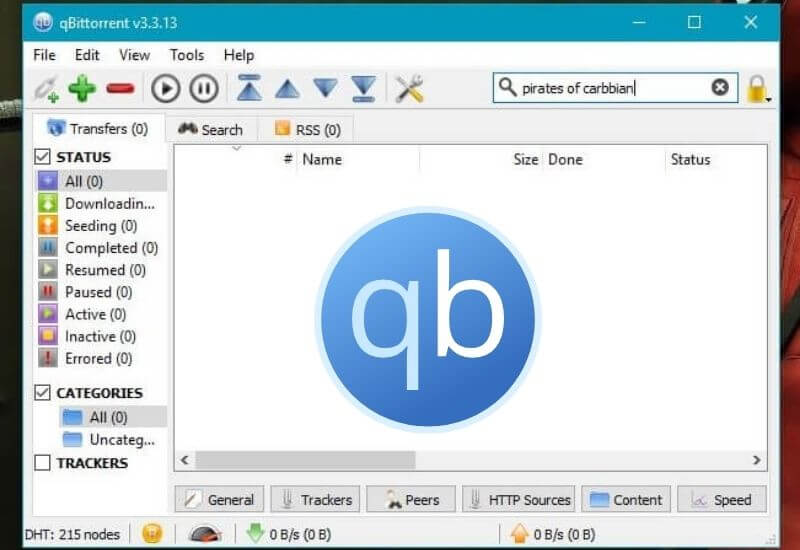Move torrent to top of queue
Screen dimensions: 800x550
pyautogui.click(x=249, y=89)
